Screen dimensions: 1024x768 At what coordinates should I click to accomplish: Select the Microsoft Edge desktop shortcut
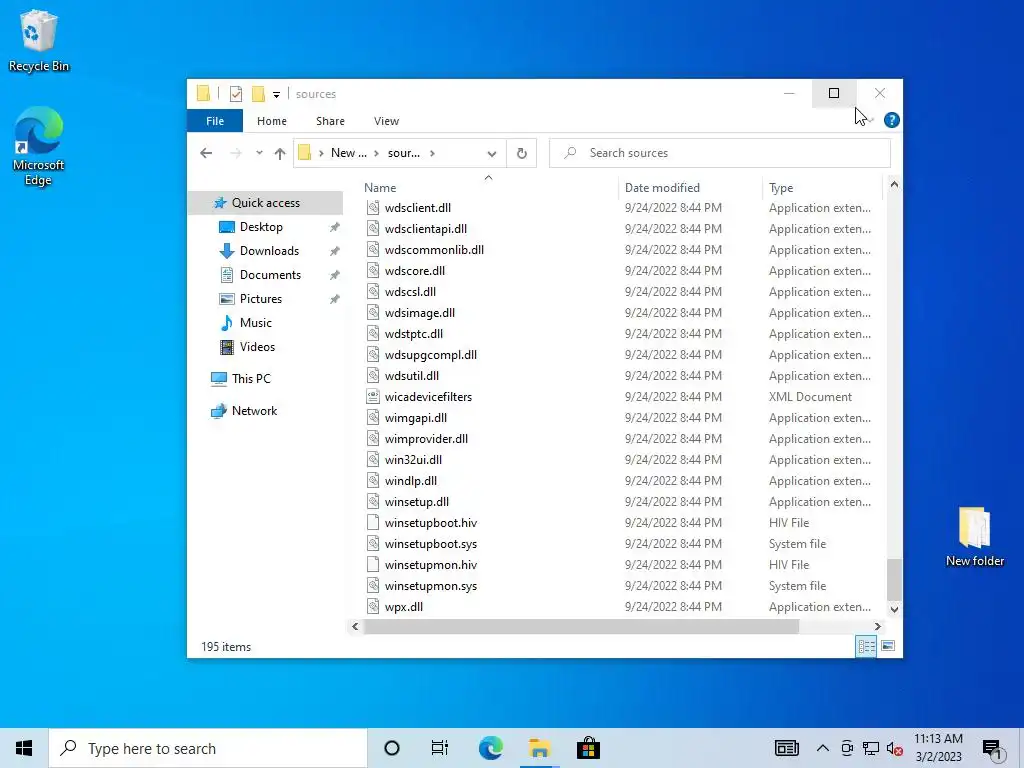point(39,148)
